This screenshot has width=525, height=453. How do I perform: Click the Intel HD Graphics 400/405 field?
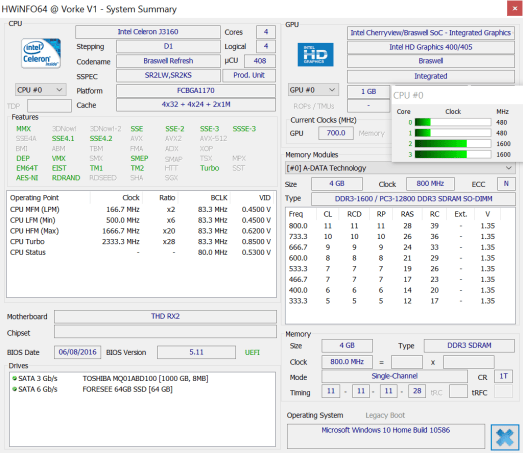[x=431, y=47]
